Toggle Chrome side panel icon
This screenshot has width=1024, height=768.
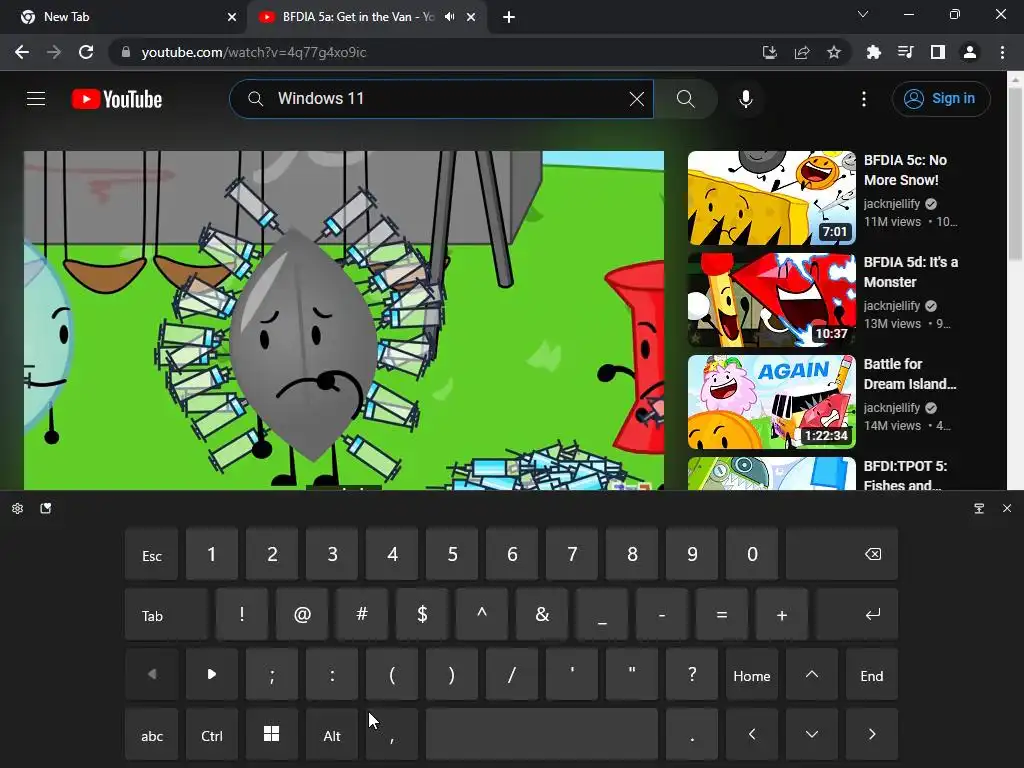[938, 52]
